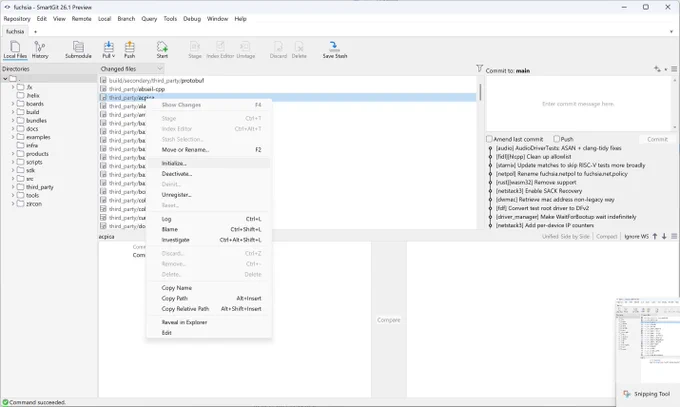Open the diff panel hamburger menu
This screenshot has width=680, height=407.
674,236
